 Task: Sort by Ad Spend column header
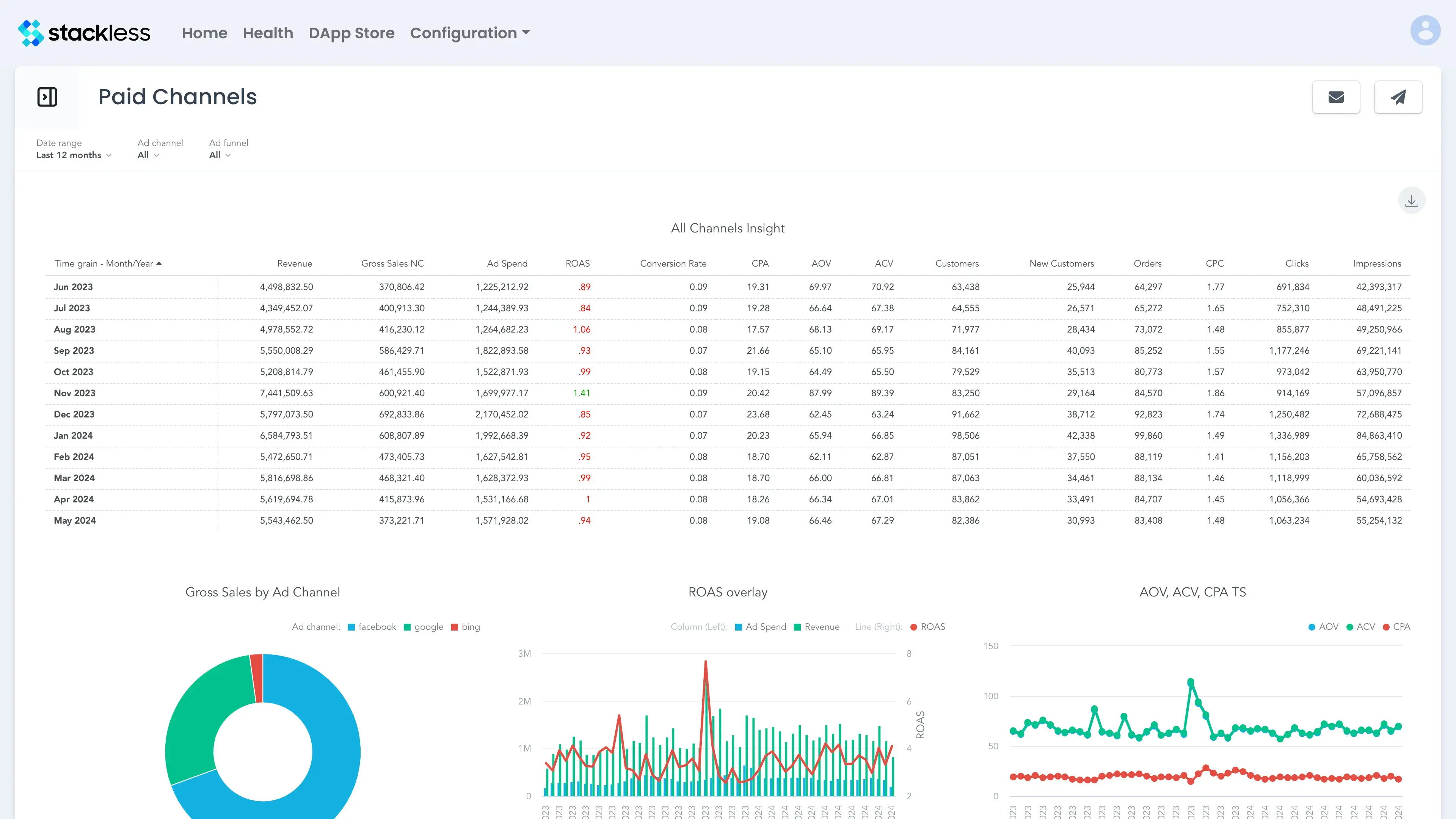pos(507,264)
